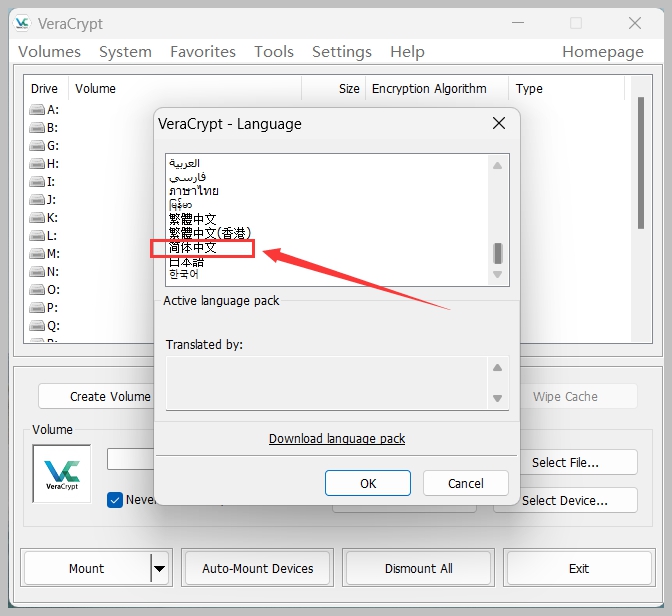Open the Mount button dropdown arrow

pos(159,568)
